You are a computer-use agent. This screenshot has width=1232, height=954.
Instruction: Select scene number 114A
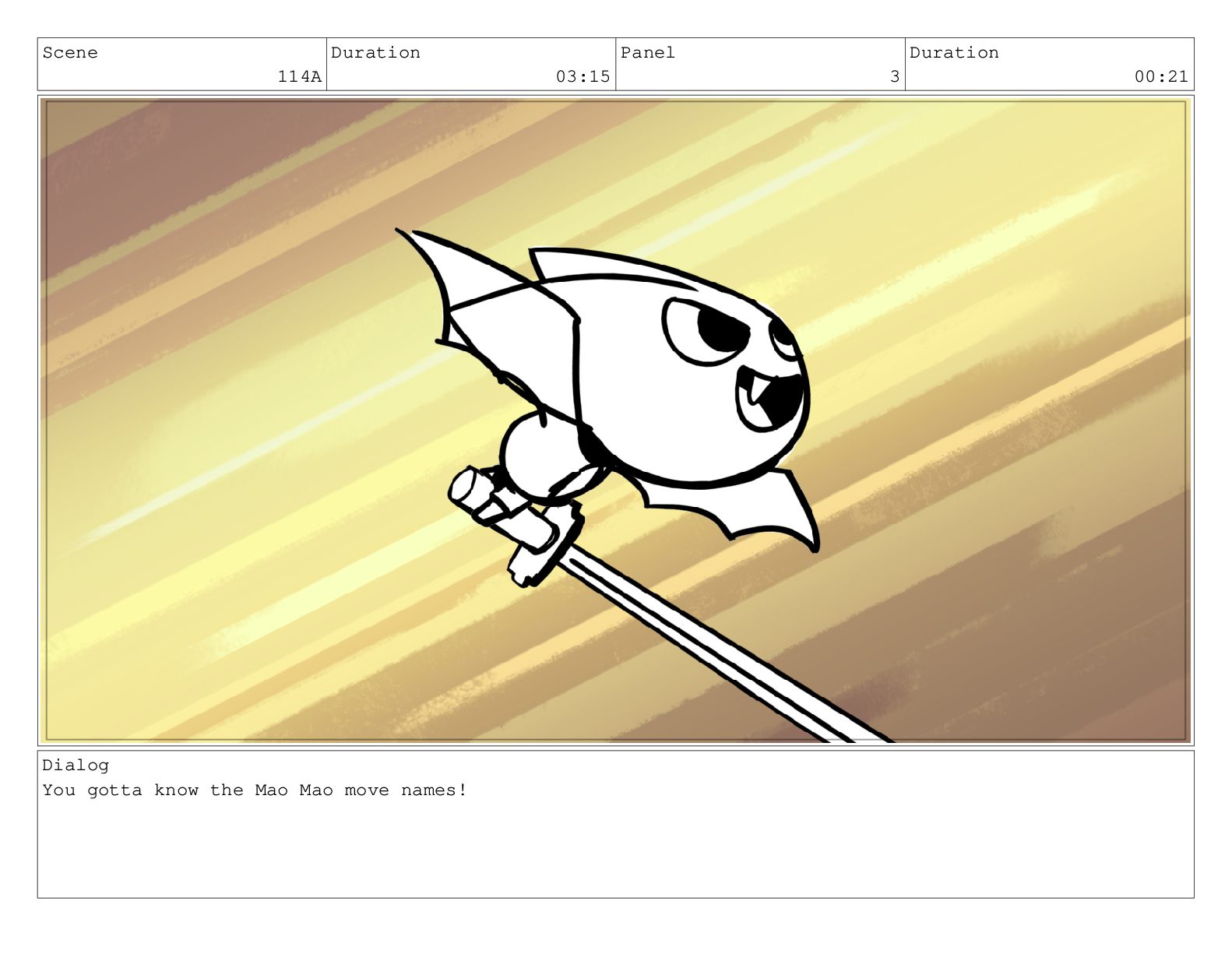pyautogui.click(x=300, y=76)
